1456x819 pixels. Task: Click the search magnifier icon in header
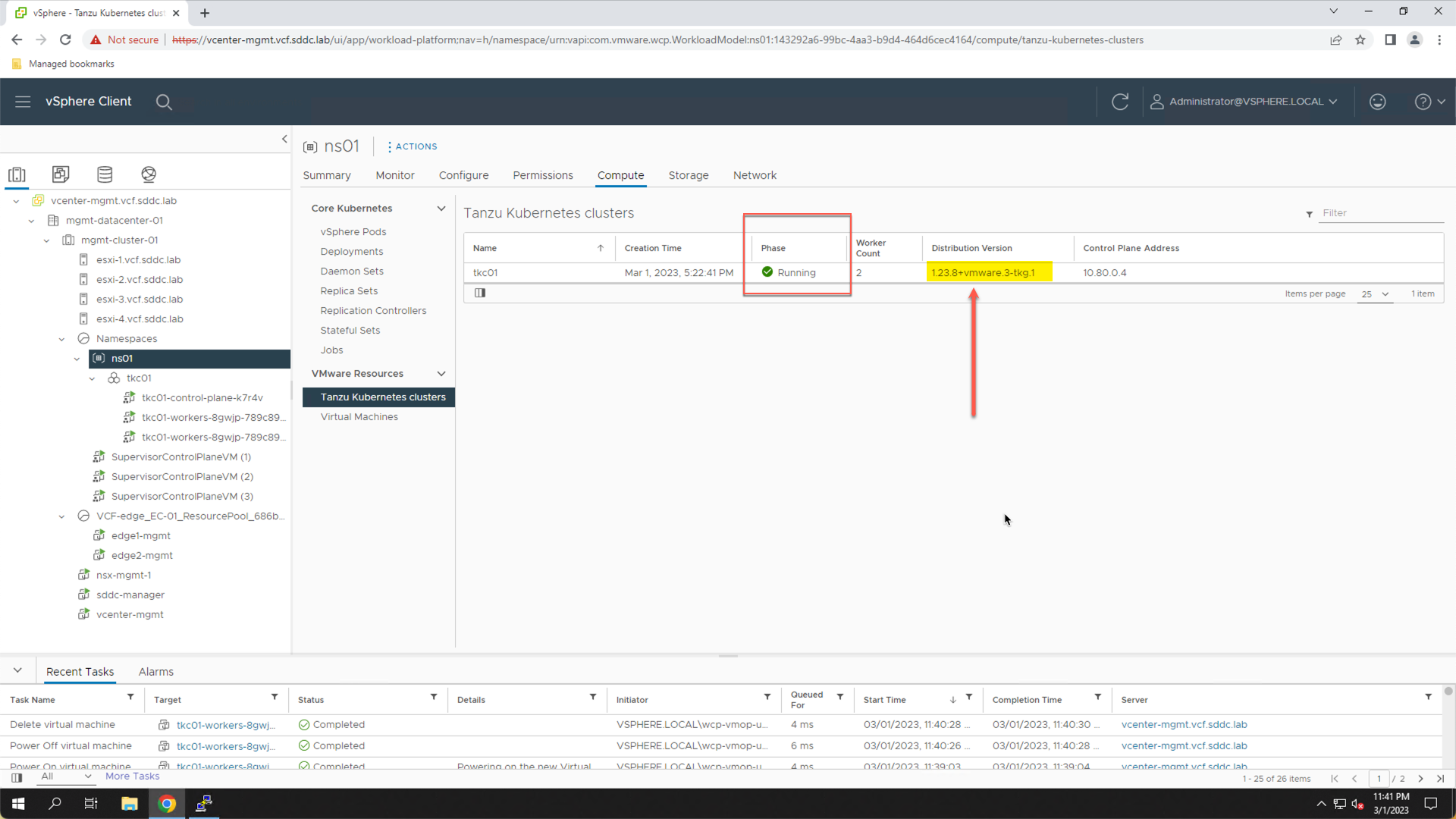point(164,102)
